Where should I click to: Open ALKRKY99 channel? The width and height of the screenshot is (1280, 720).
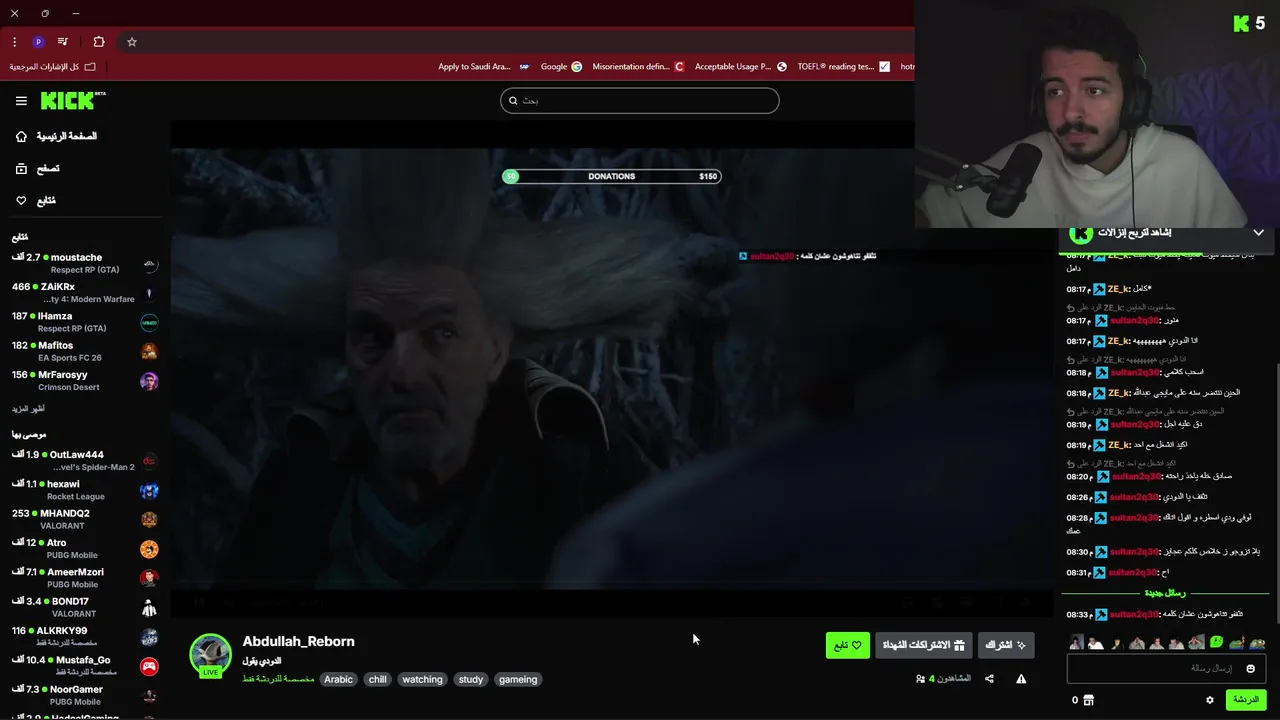click(84, 637)
